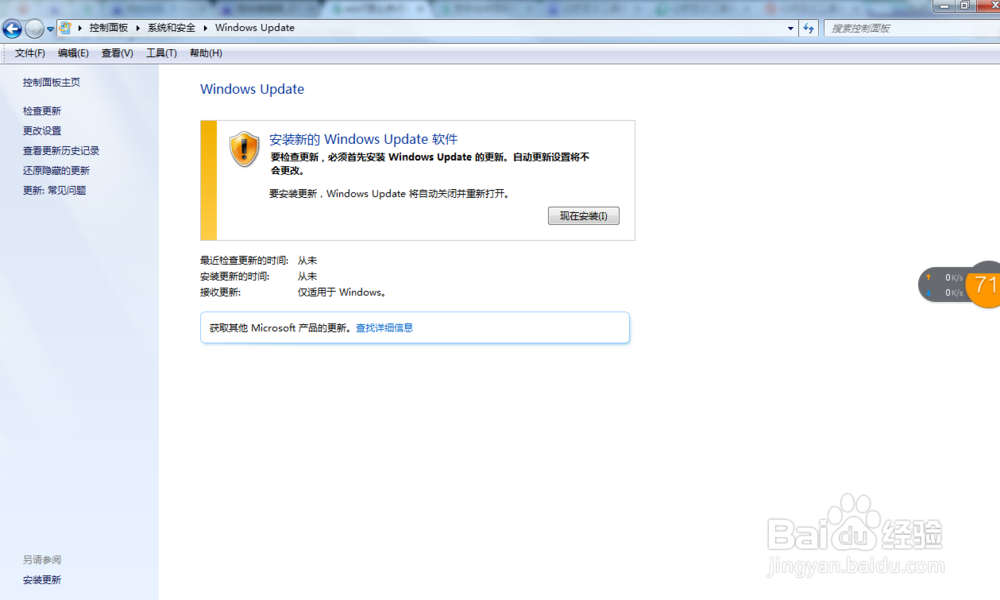The image size is (1000, 600).
Task: Click the Control Panel icon in address bar
Action: (x=65, y=28)
